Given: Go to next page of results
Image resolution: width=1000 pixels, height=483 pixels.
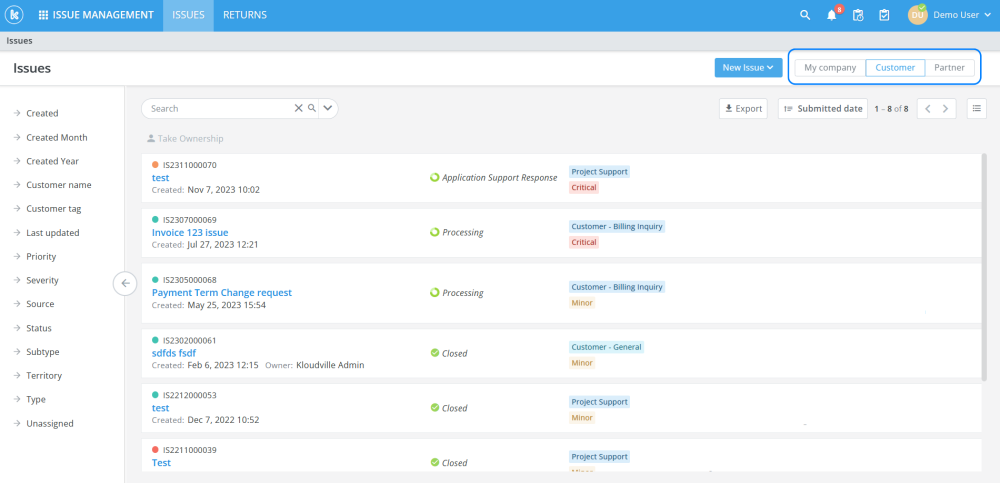Looking at the screenshot, I should click(946, 108).
